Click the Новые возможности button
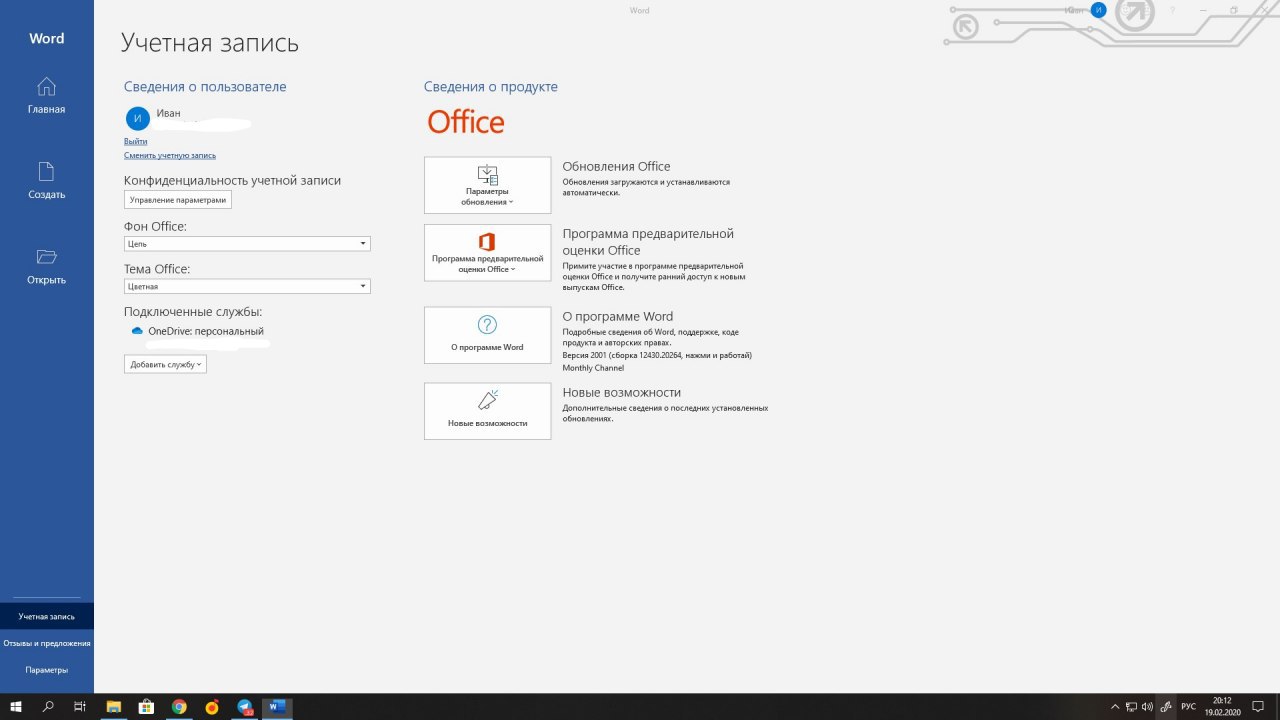Screen dimensions: 1280x720 pyautogui.click(x=487, y=411)
